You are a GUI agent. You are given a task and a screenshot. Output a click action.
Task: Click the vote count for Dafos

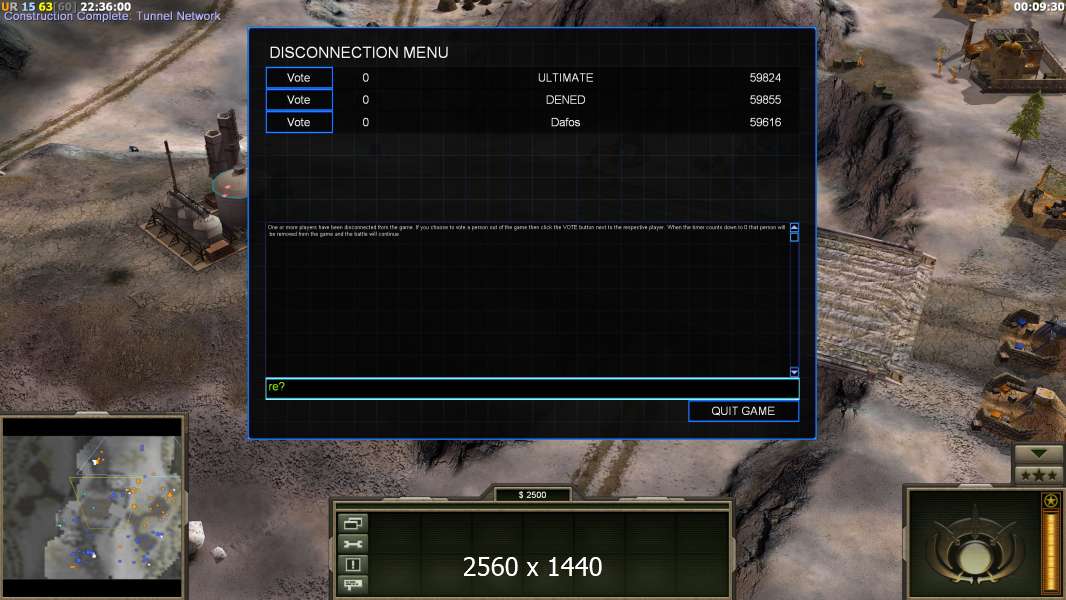366,122
